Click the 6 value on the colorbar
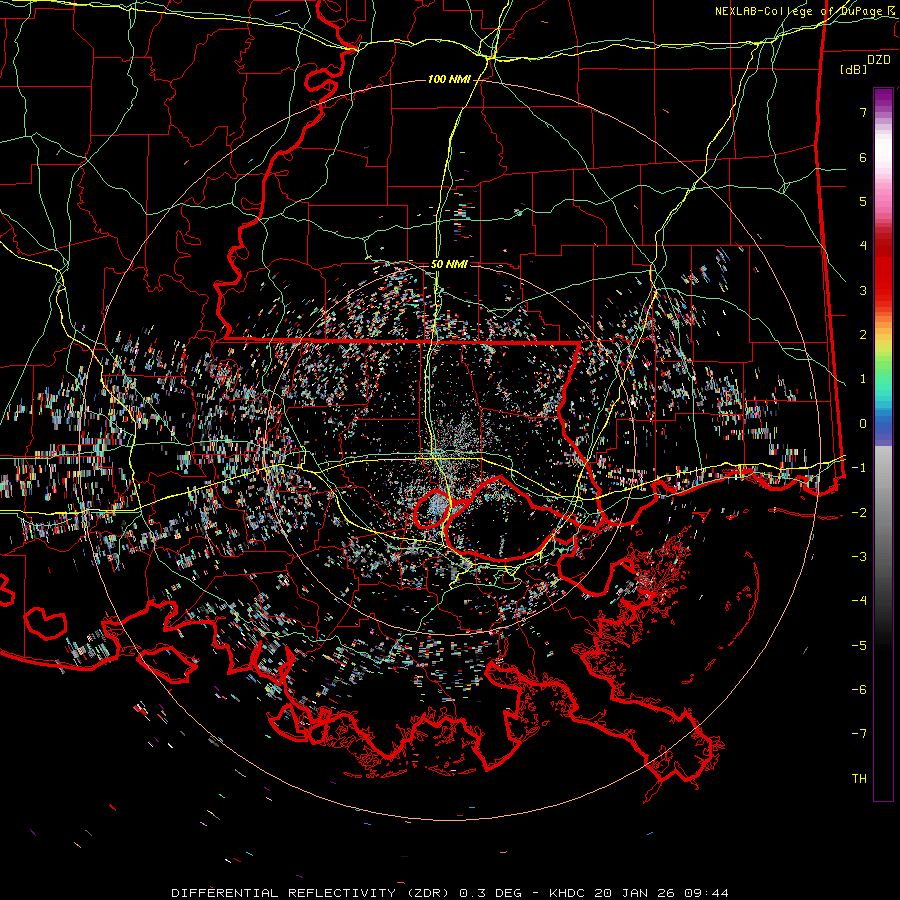The height and width of the screenshot is (900, 900). [863, 157]
